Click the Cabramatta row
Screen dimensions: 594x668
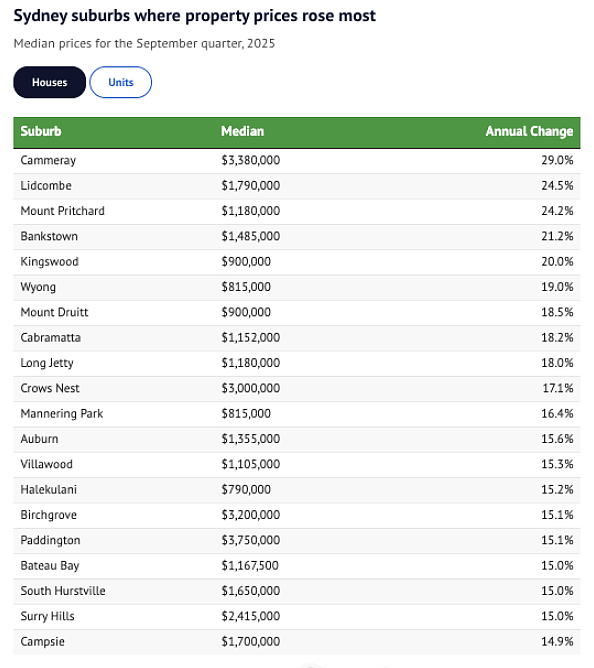(297, 338)
